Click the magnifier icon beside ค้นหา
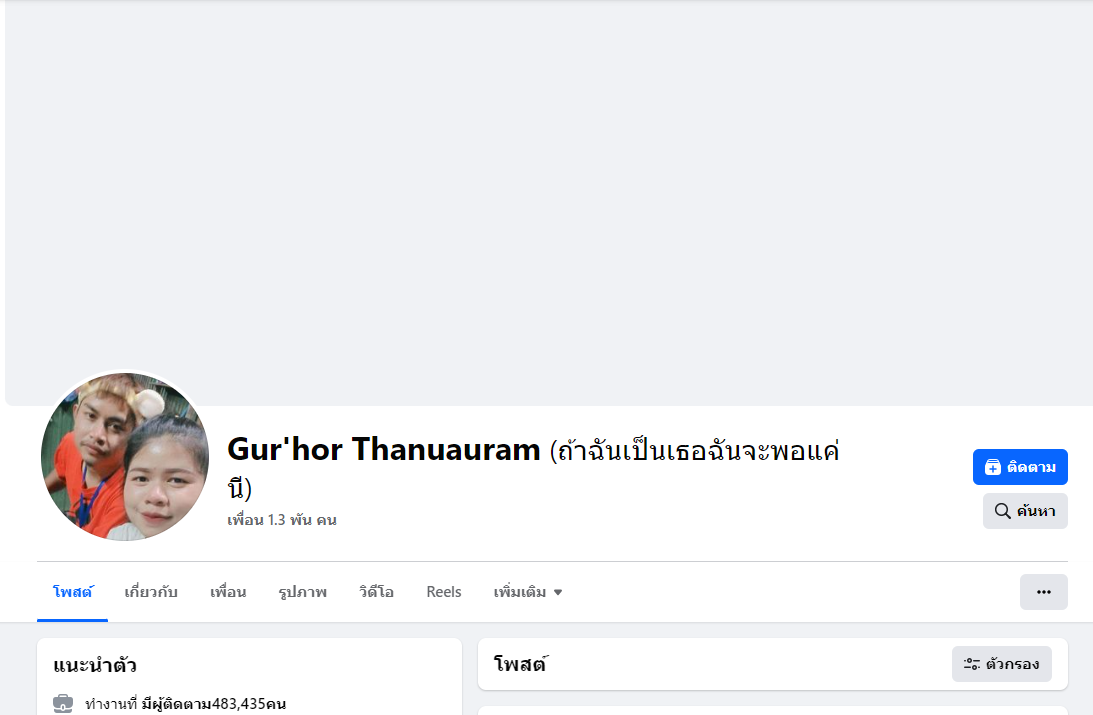 click(x=1002, y=511)
